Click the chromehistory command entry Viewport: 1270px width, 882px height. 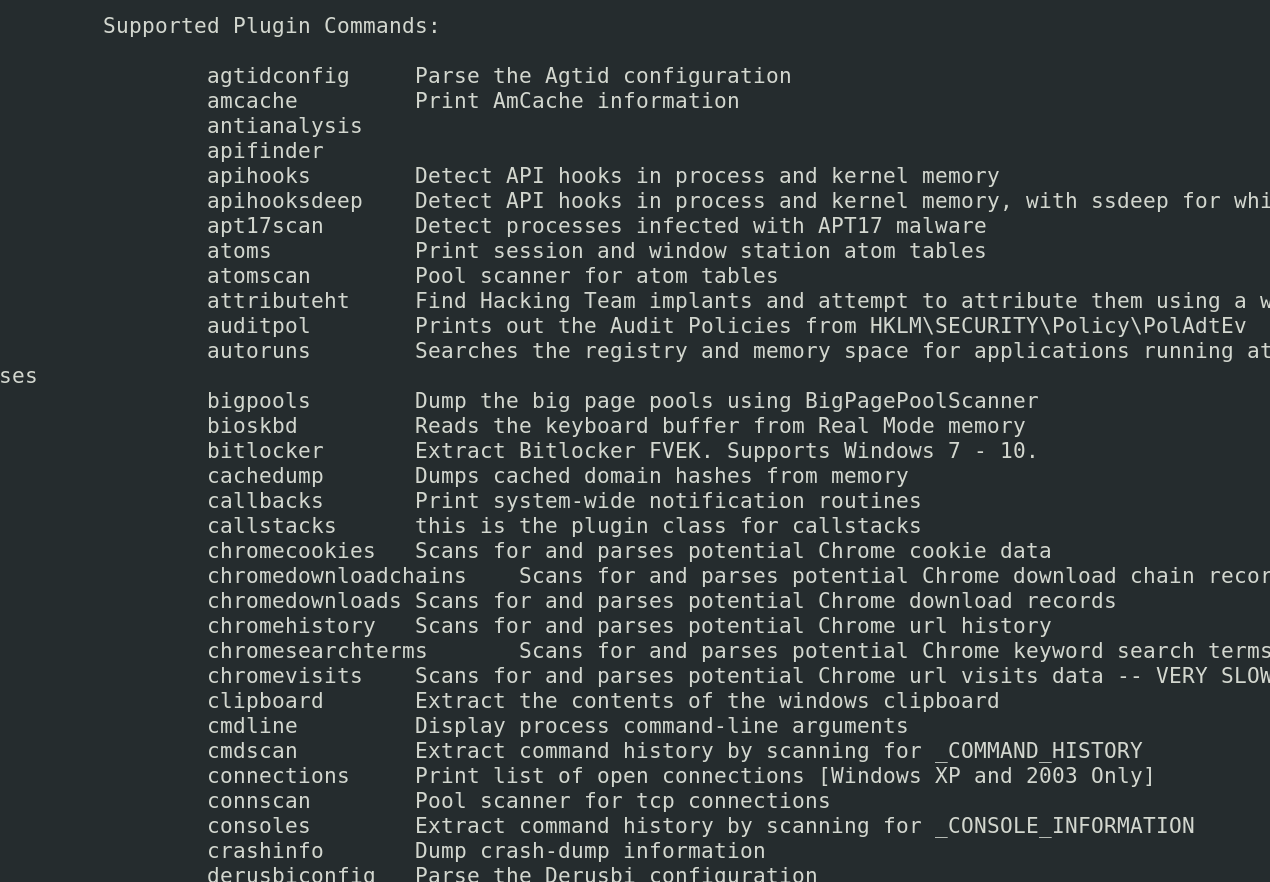[x=291, y=626]
